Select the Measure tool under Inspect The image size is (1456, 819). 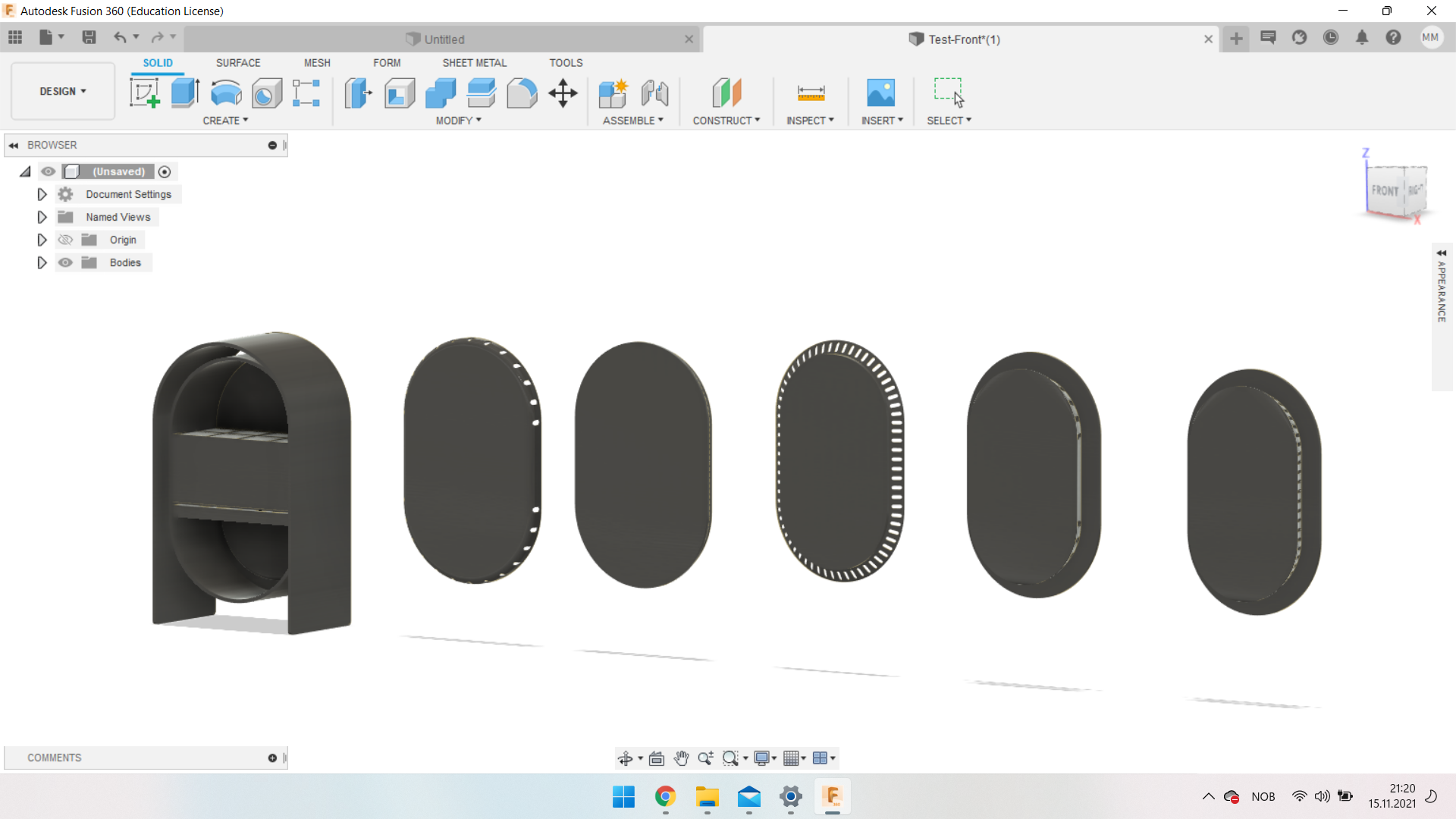pos(811,93)
